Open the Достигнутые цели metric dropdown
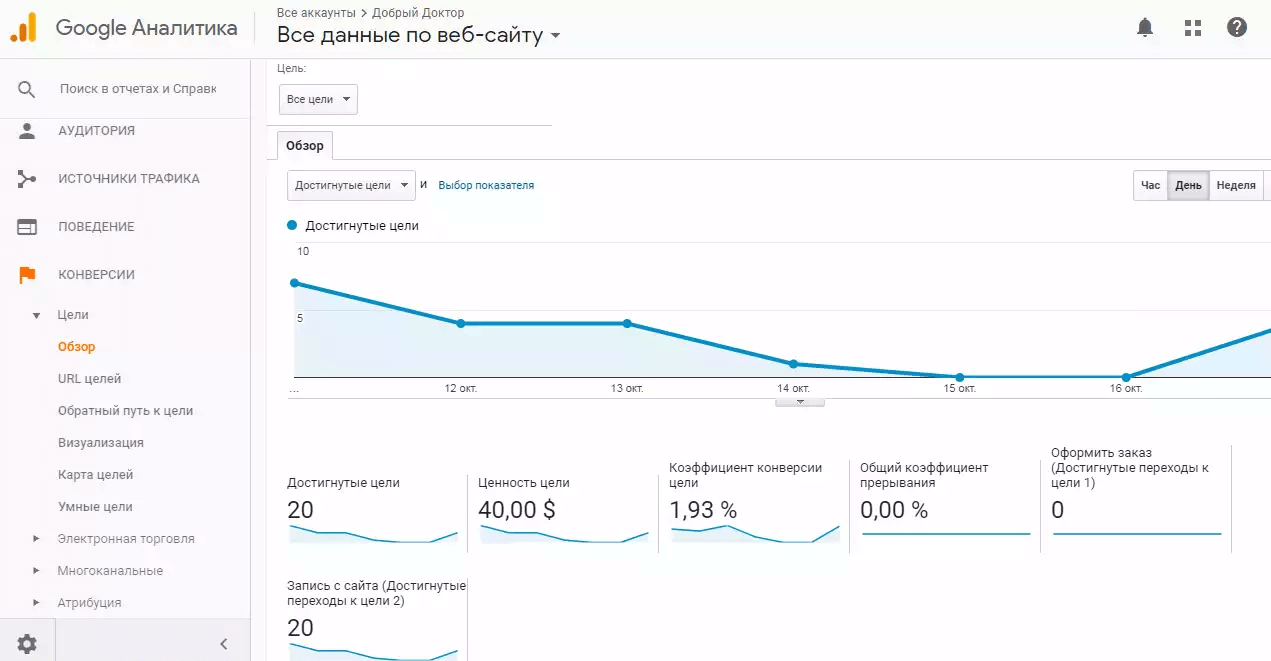The height and width of the screenshot is (661, 1271). (x=351, y=185)
